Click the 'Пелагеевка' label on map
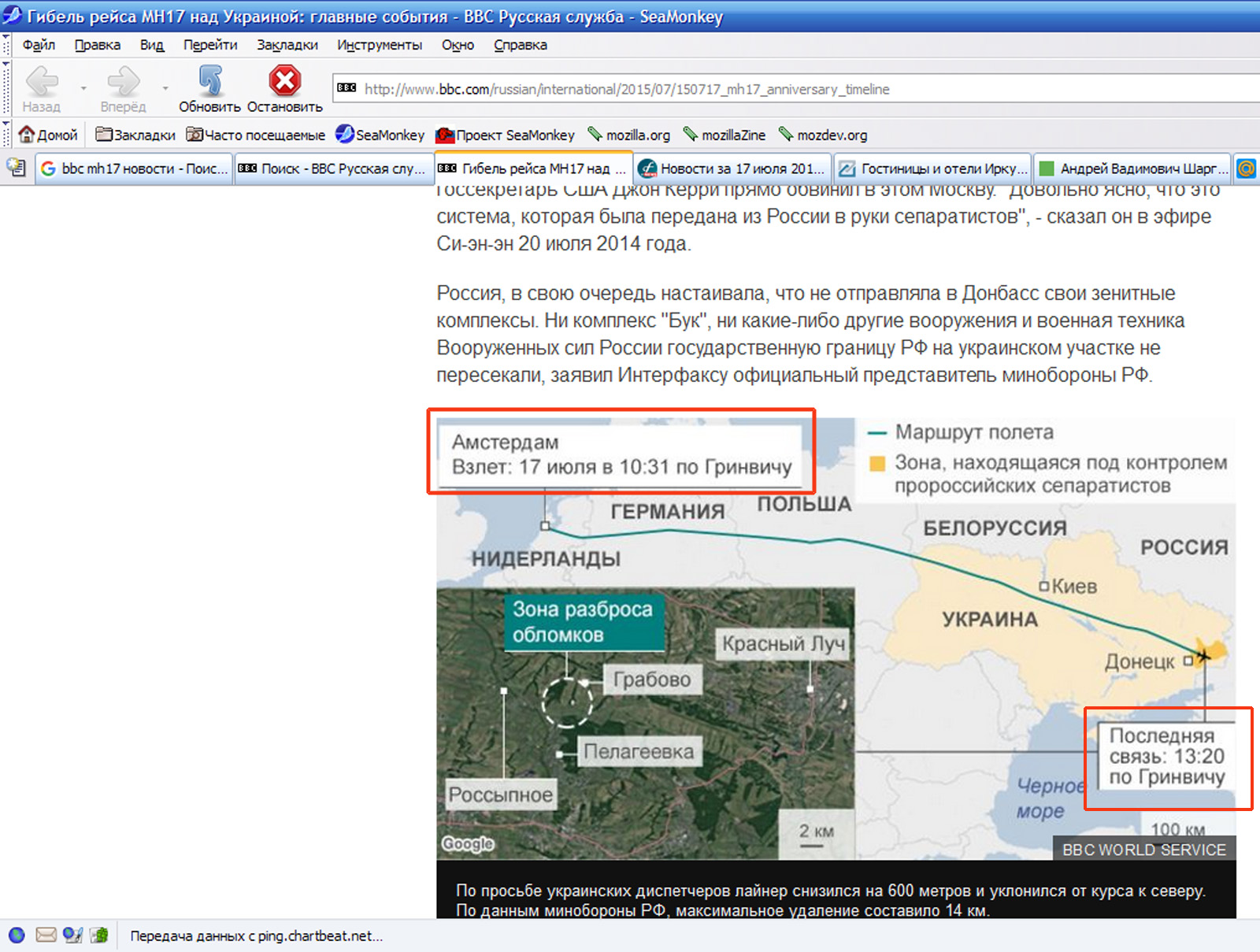Viewport: 1260px width, 952px height. point(639,752)
